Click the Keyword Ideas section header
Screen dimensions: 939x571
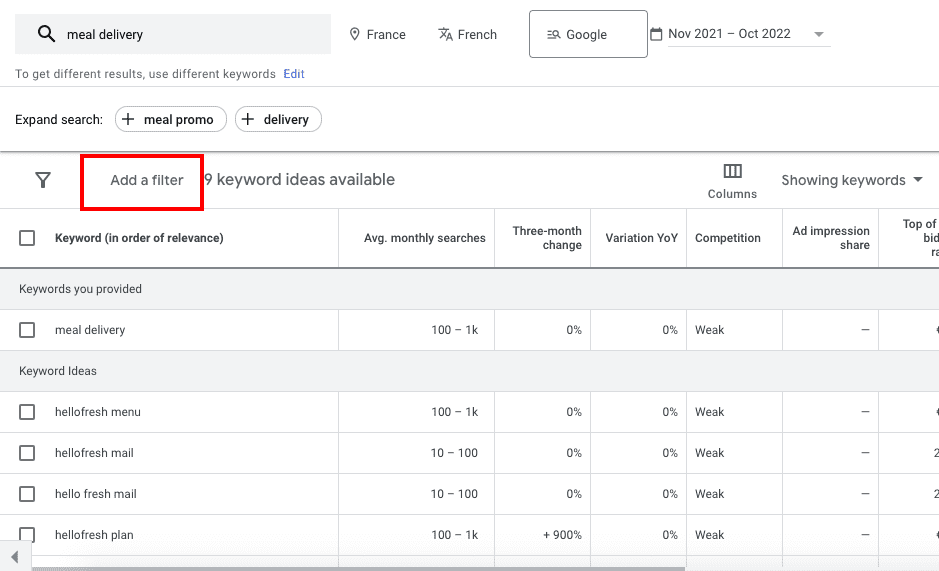pyautogui.click(x=57, y=371)
